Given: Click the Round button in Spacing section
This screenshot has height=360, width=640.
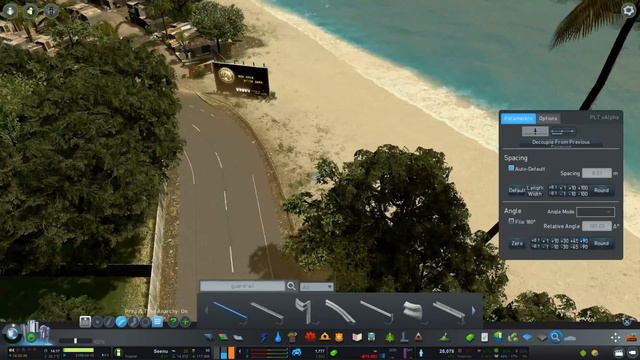Looking at the screenshot, I should pos(601,190).
